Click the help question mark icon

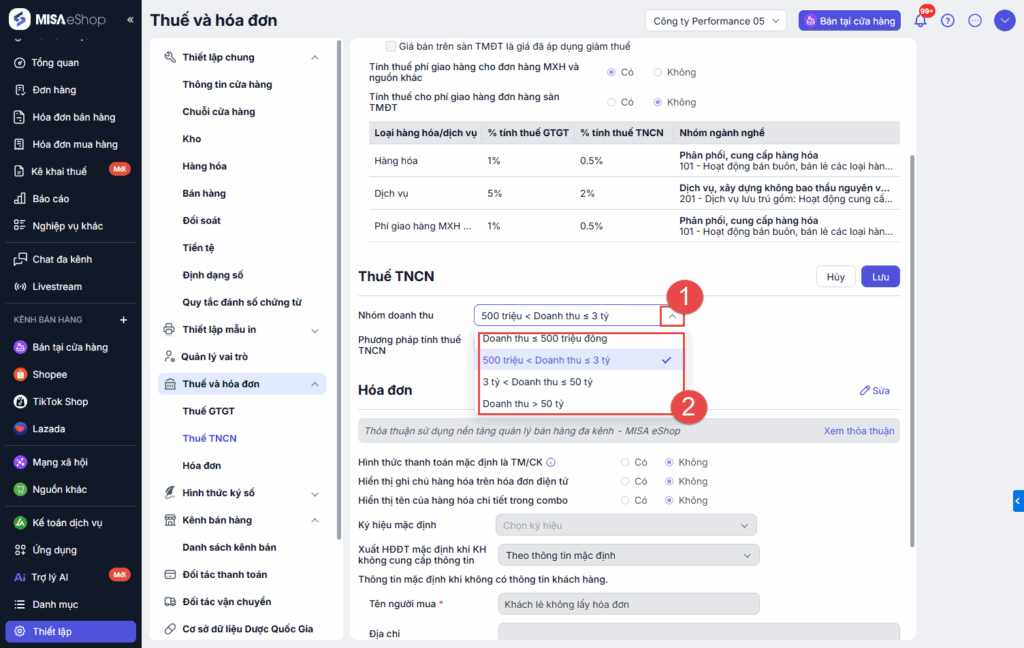coord(948,21)
